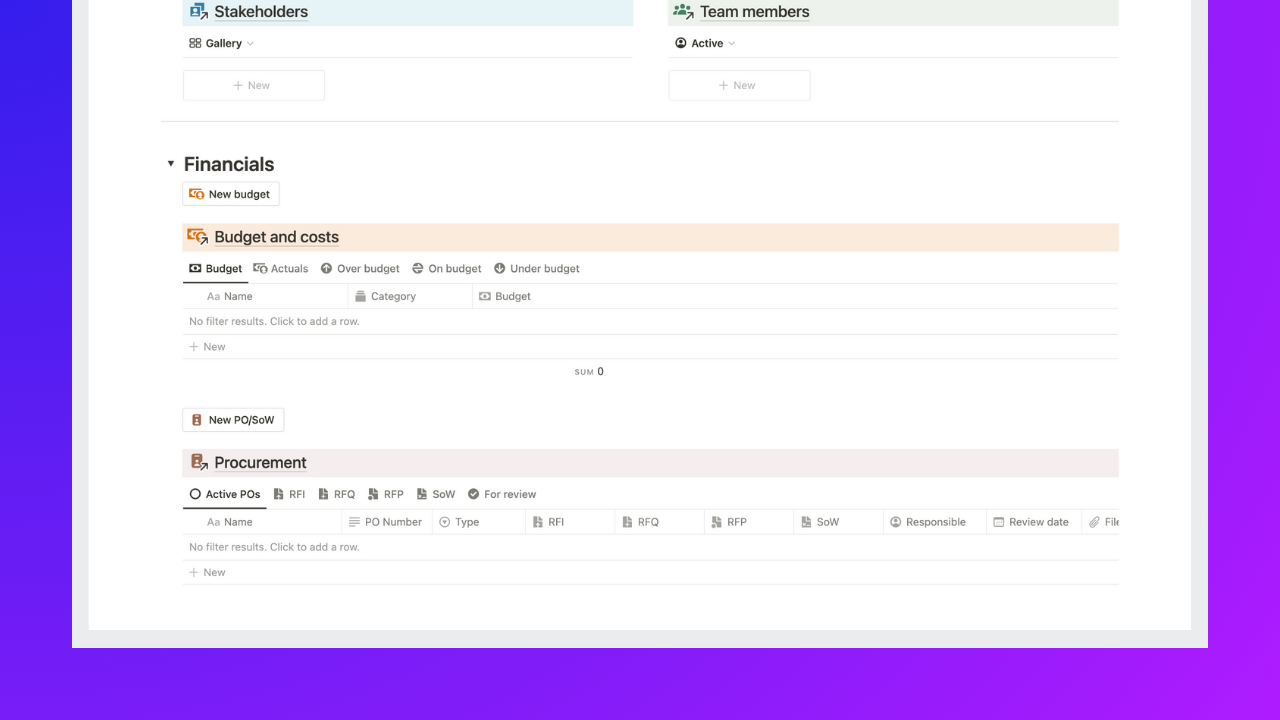Open the Team members linked database title
Image resolution: width=1280 pixels, height=720 pixels.
click(754, 12)
